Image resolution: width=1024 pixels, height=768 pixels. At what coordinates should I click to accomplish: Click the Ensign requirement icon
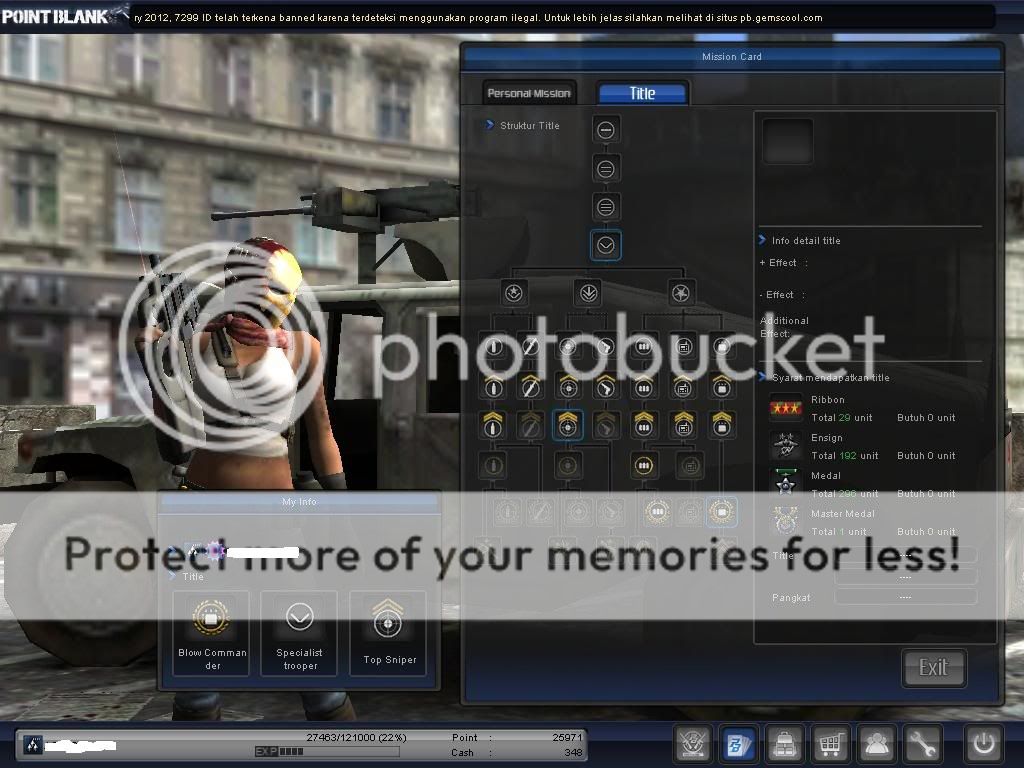[786, 446]
